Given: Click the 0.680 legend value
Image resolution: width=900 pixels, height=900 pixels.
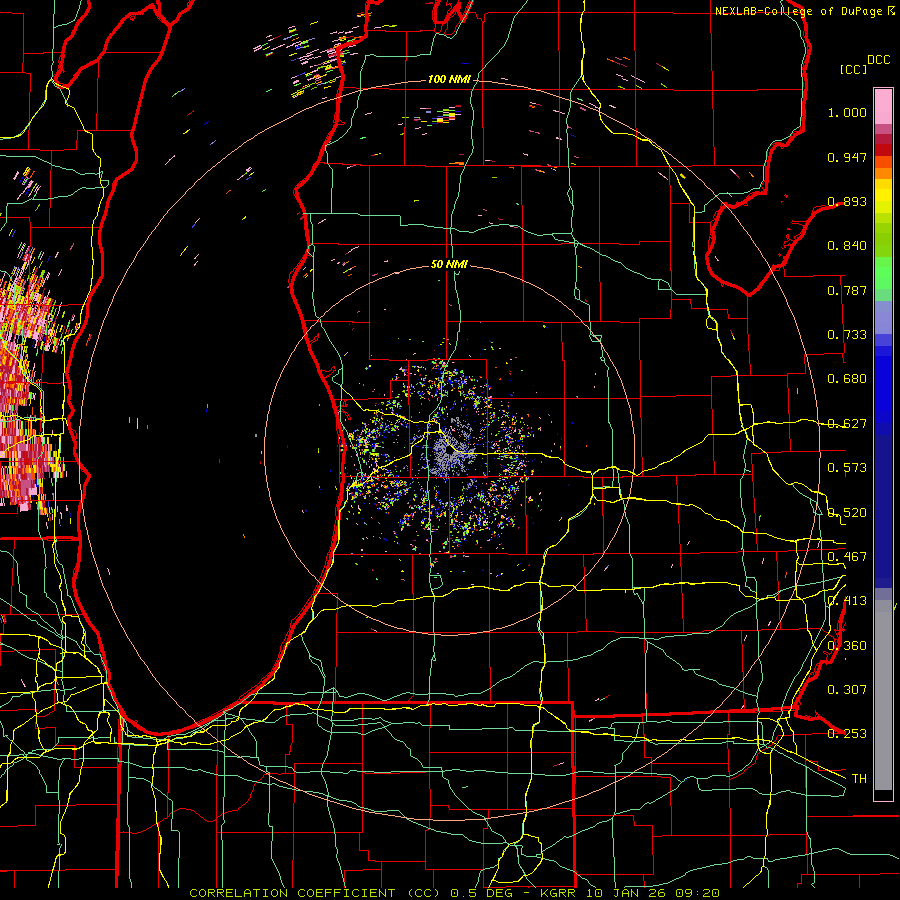Looking at the screenshot, I should click(x=847, y=379).
